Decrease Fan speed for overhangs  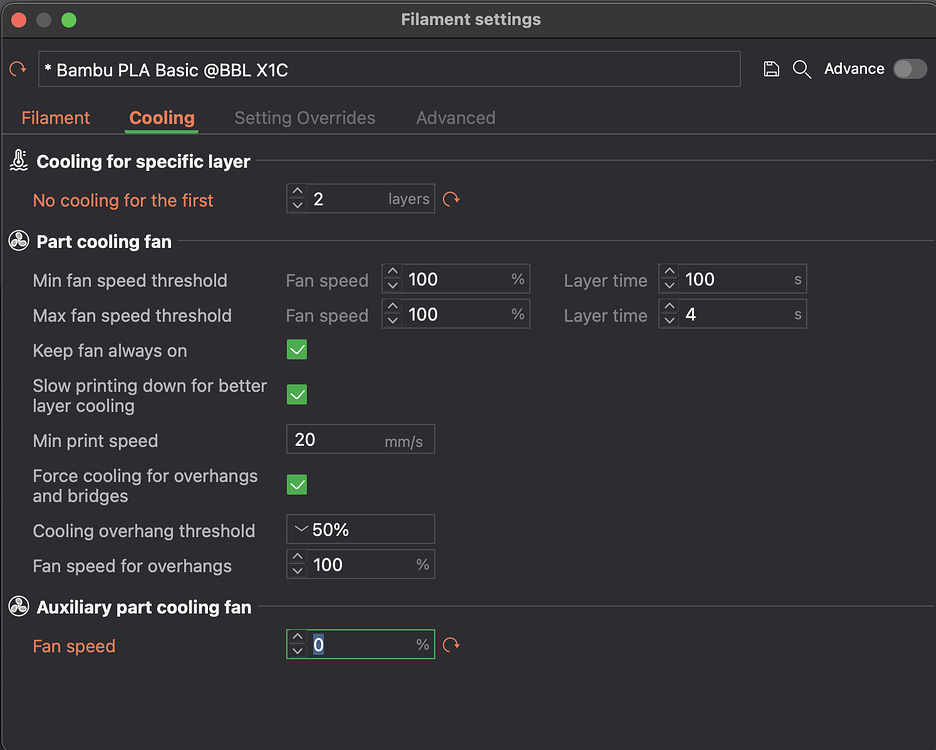pos(297,571)
